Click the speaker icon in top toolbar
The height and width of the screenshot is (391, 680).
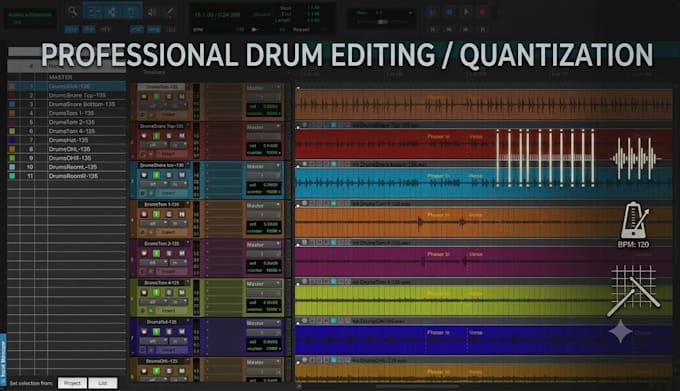[x=151, y=12]
